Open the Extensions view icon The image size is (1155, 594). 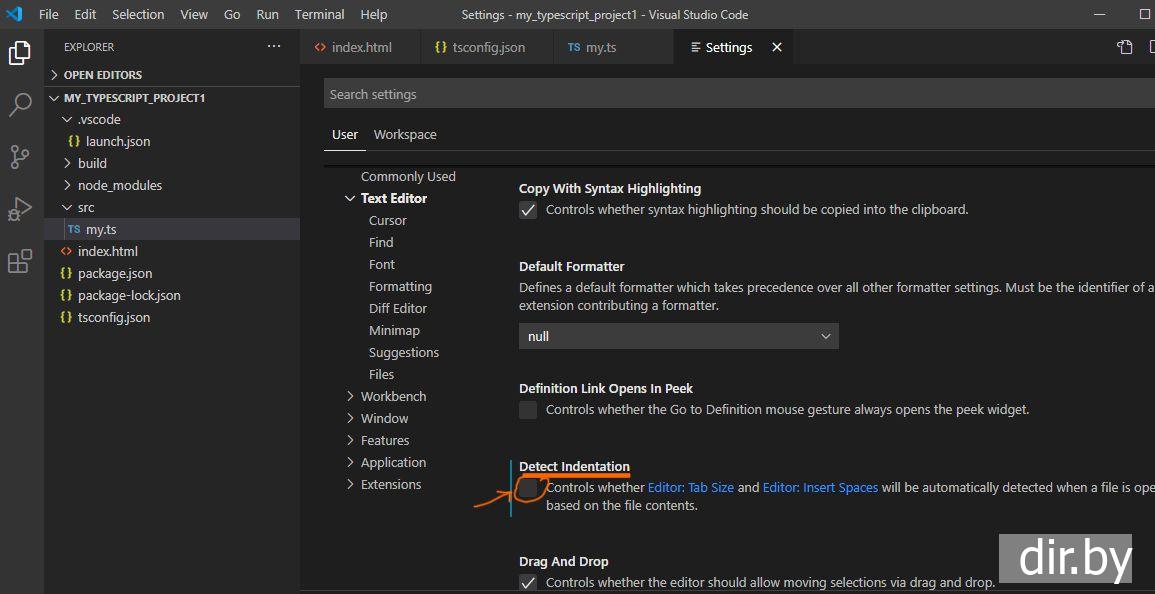[19, 262]
